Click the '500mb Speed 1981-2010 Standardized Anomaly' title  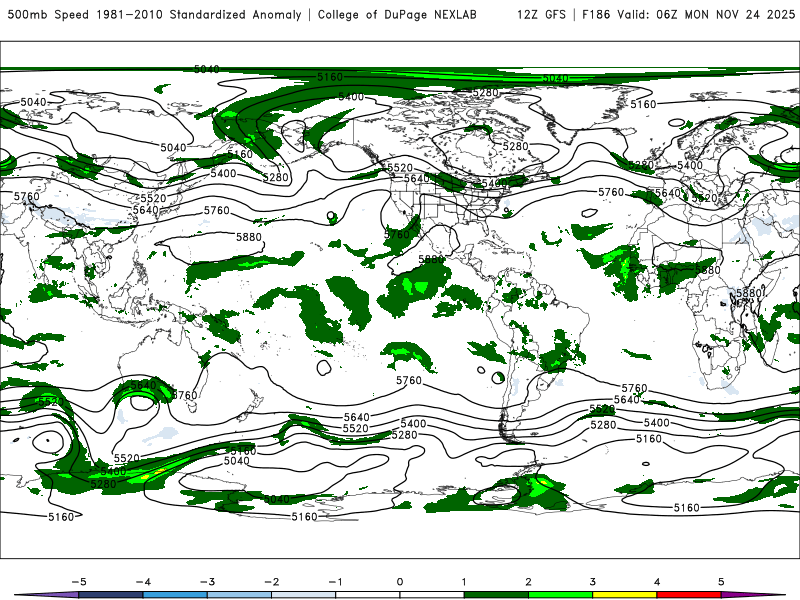click(154, 14)
